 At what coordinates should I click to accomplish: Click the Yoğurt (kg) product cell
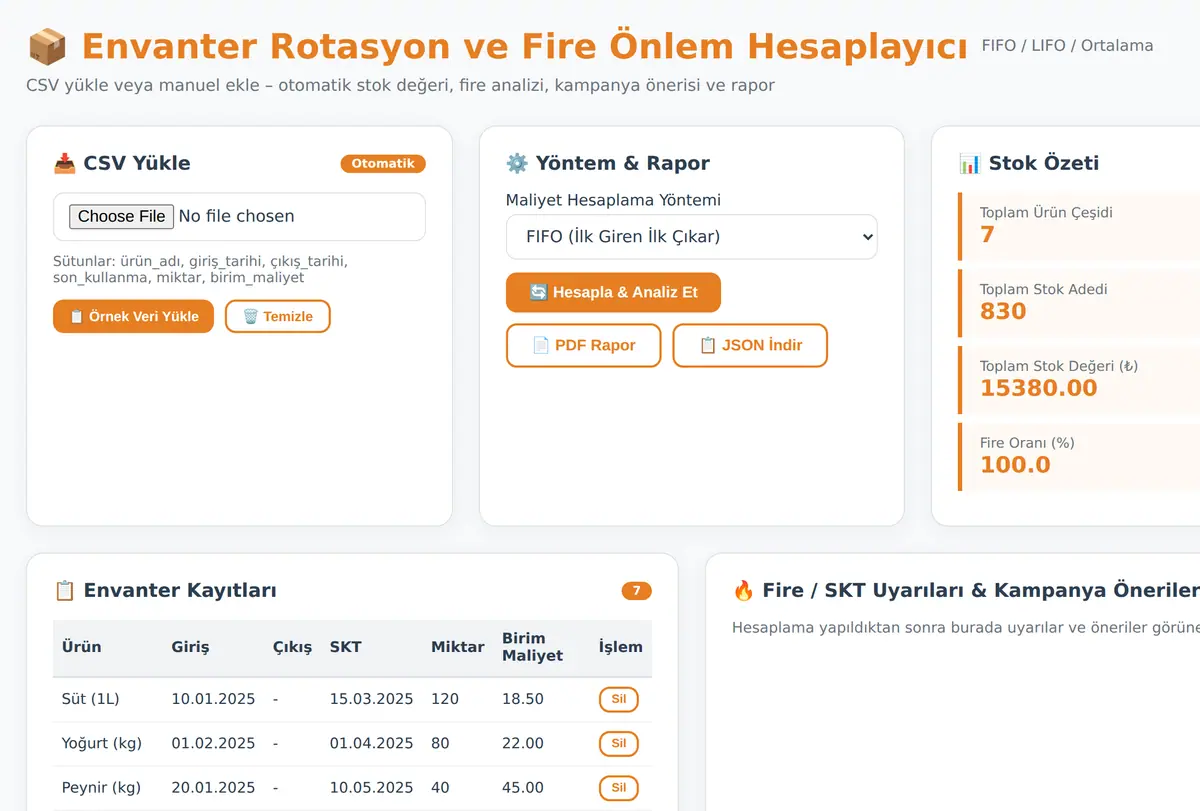tap(102, 743)
